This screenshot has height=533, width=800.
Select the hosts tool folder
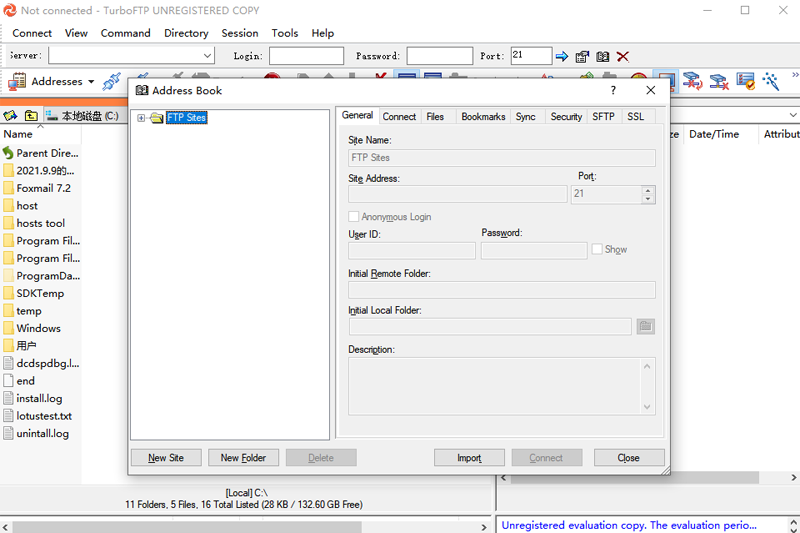34,223
